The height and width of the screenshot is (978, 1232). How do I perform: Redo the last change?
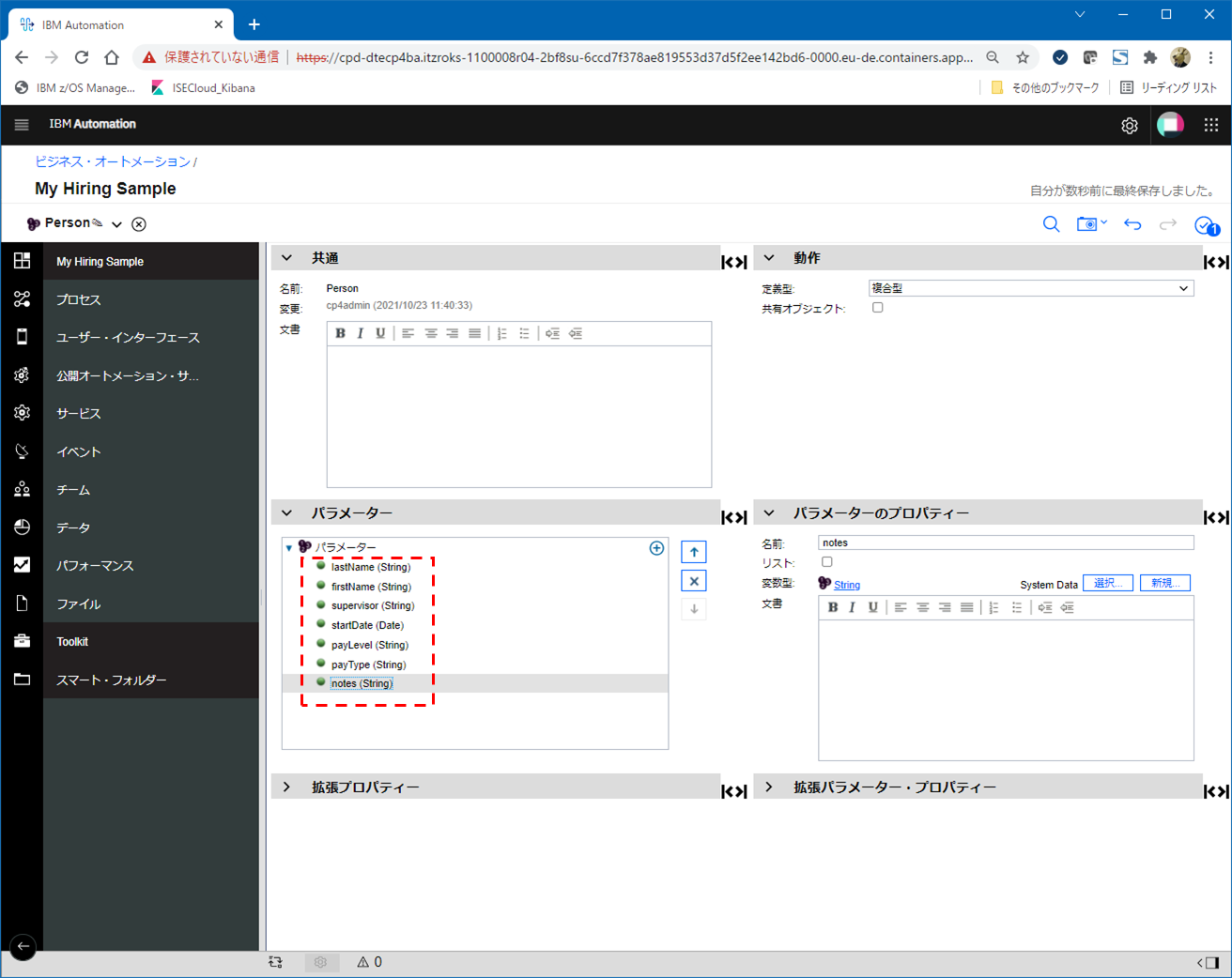click(x=1168, y=223)
